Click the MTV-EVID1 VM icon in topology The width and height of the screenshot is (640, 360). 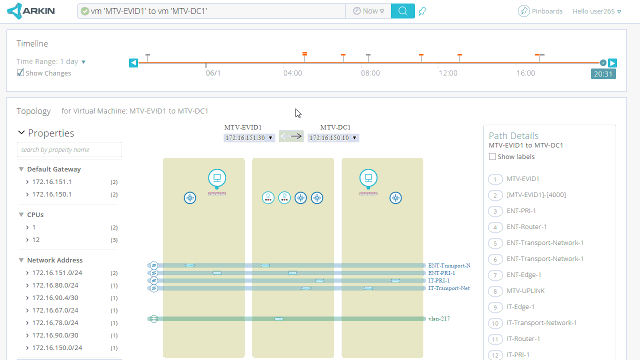[x=217, y=178]
